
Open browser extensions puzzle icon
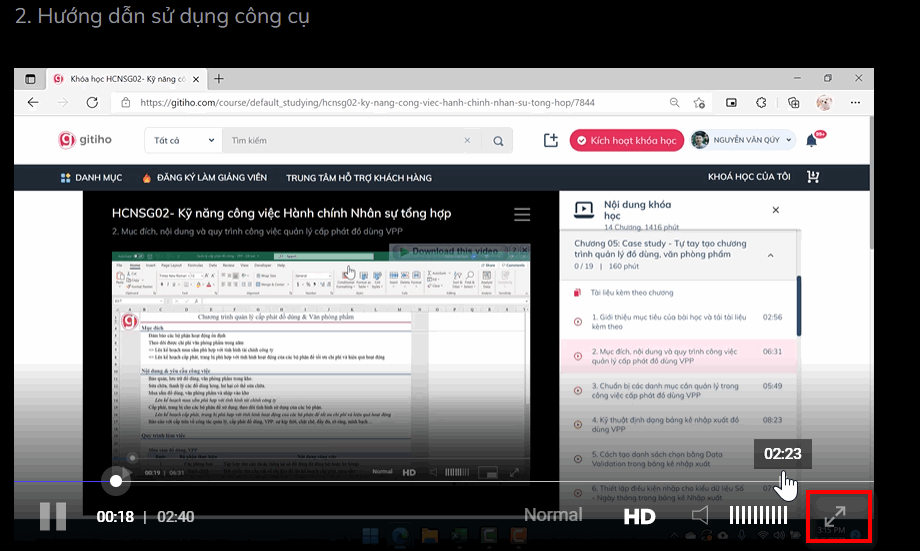761,103
